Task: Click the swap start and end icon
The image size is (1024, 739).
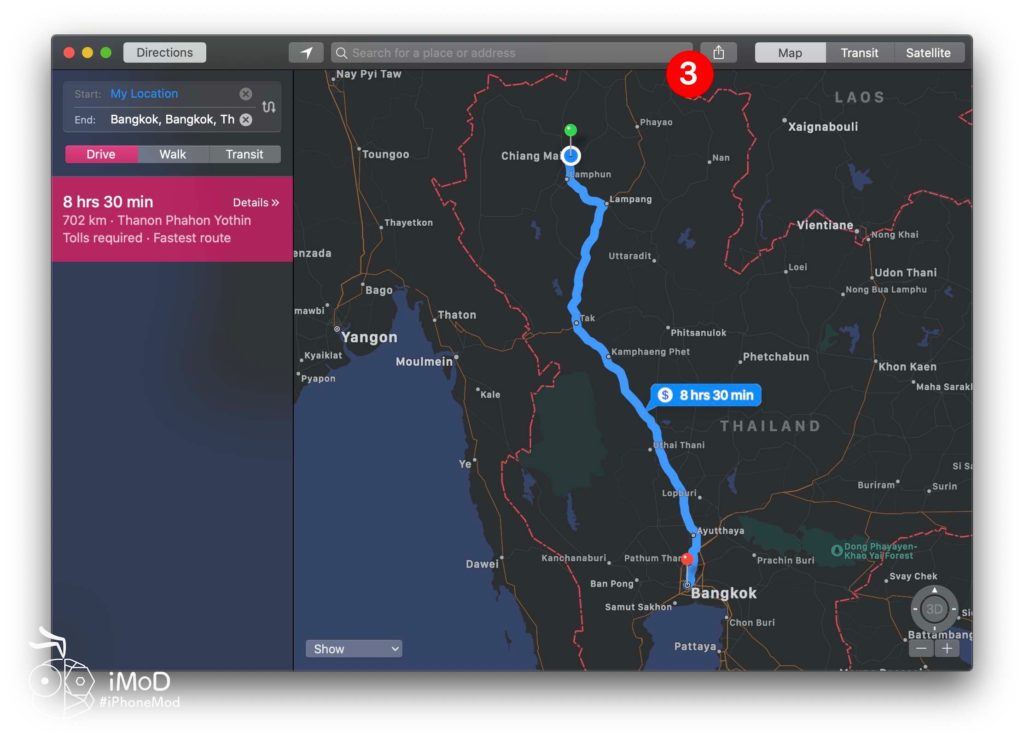Action: tap(268, 106)
